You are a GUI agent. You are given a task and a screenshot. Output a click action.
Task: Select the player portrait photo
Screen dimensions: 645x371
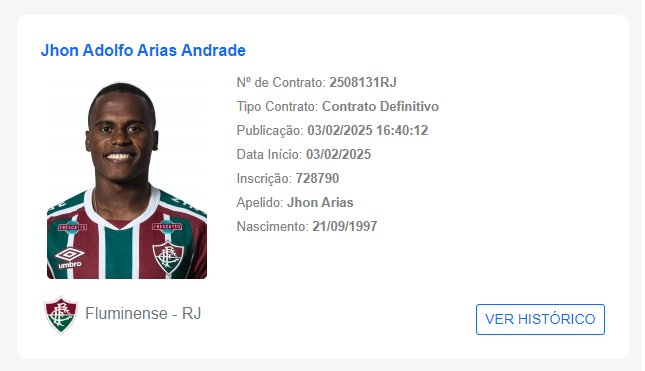(127, 180)
